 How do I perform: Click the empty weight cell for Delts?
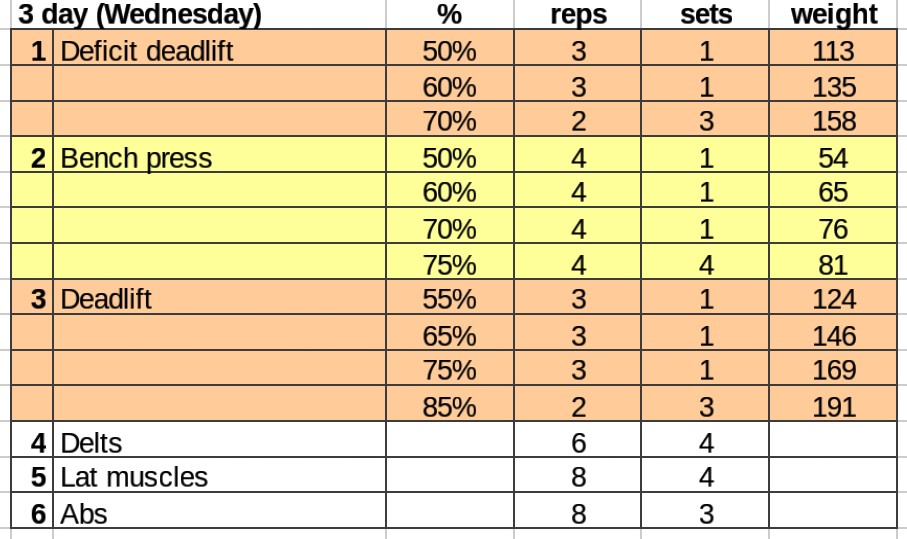[833, 442]
